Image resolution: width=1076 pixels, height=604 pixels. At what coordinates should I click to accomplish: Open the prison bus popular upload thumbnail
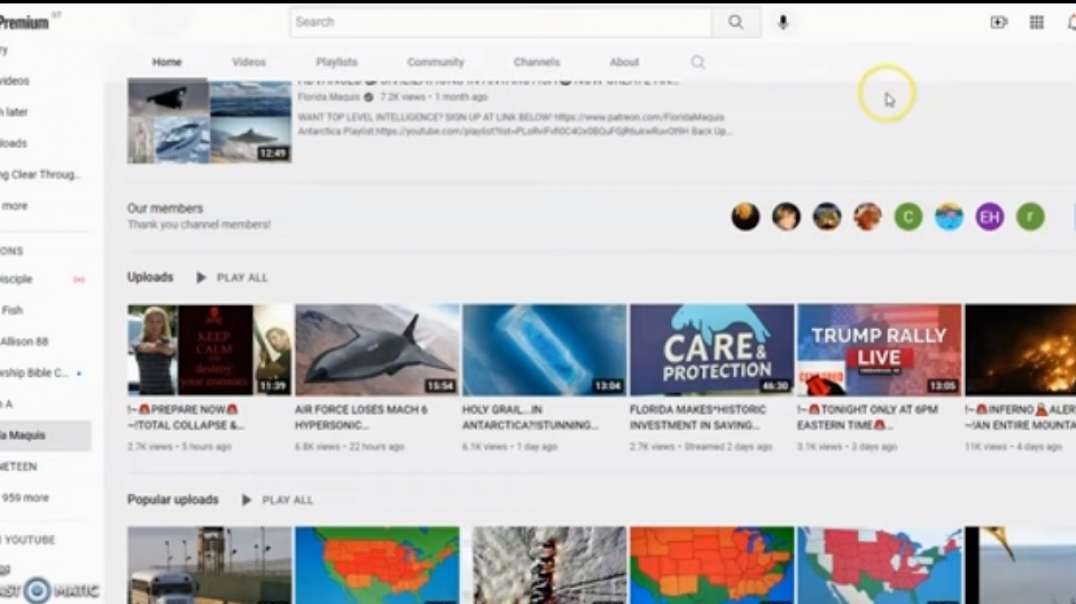[209, 566]
